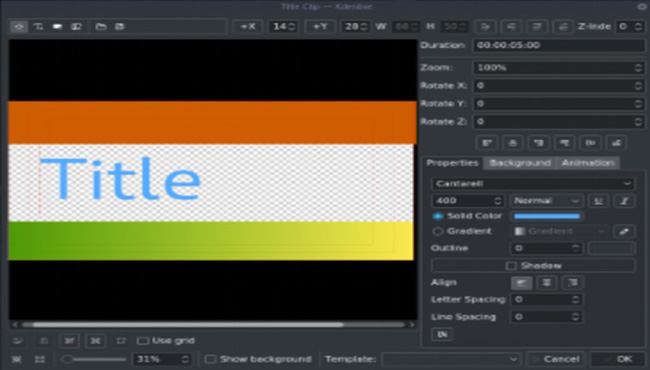Image resolution: width=650 pixels, height=370 pixels.
Task: Switch to the Properties tab
Action: (452, 163)
